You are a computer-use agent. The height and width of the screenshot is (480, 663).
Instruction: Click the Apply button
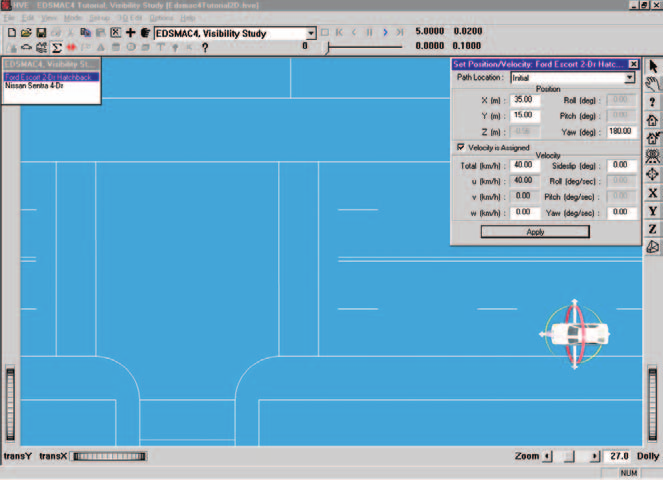(535, 232)
